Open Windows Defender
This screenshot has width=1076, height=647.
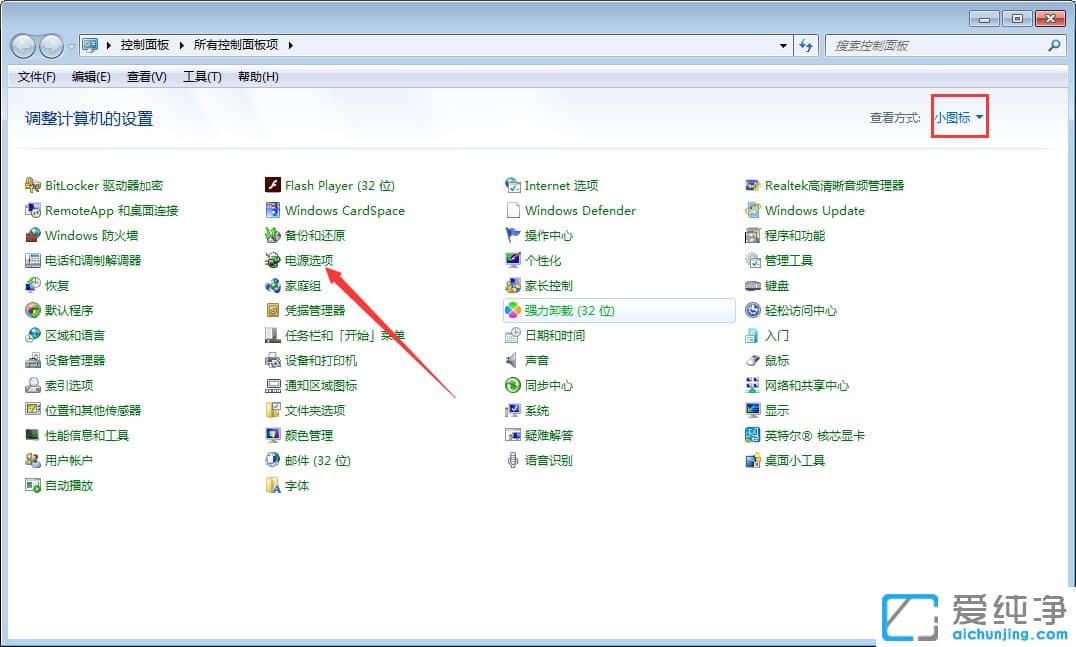(581, 210)
